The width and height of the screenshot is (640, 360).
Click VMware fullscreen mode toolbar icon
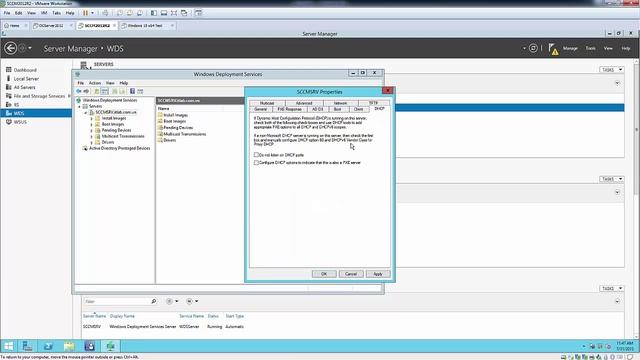pyautogui.click(x=174, y=13)
